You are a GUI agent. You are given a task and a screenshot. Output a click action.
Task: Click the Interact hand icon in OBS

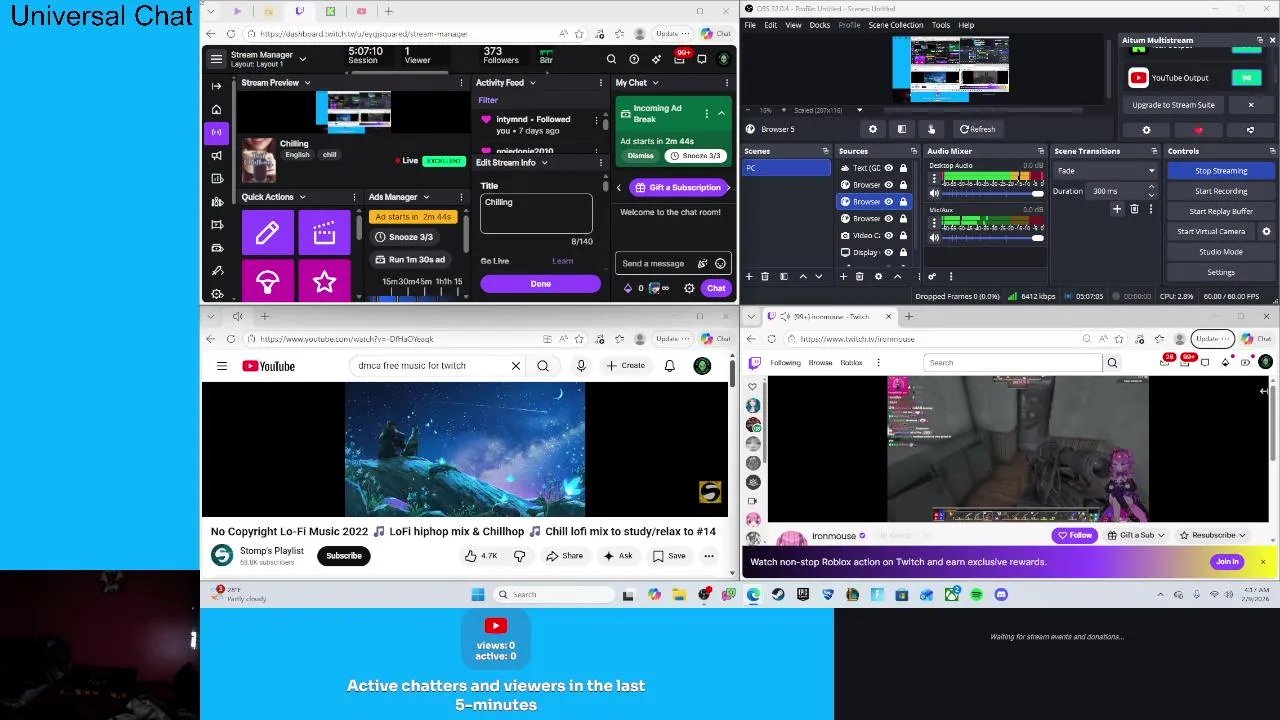point(931,129)
